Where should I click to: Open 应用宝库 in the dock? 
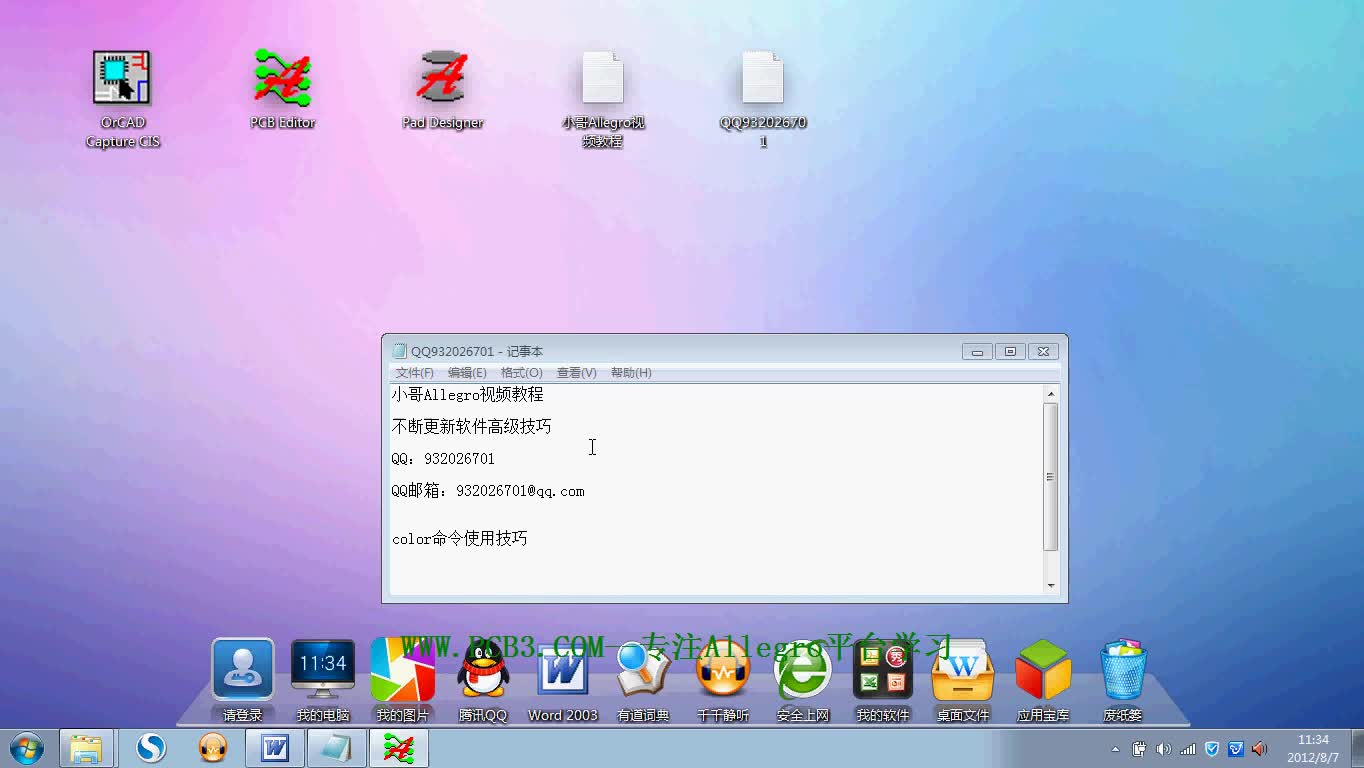pos(1043,680)
